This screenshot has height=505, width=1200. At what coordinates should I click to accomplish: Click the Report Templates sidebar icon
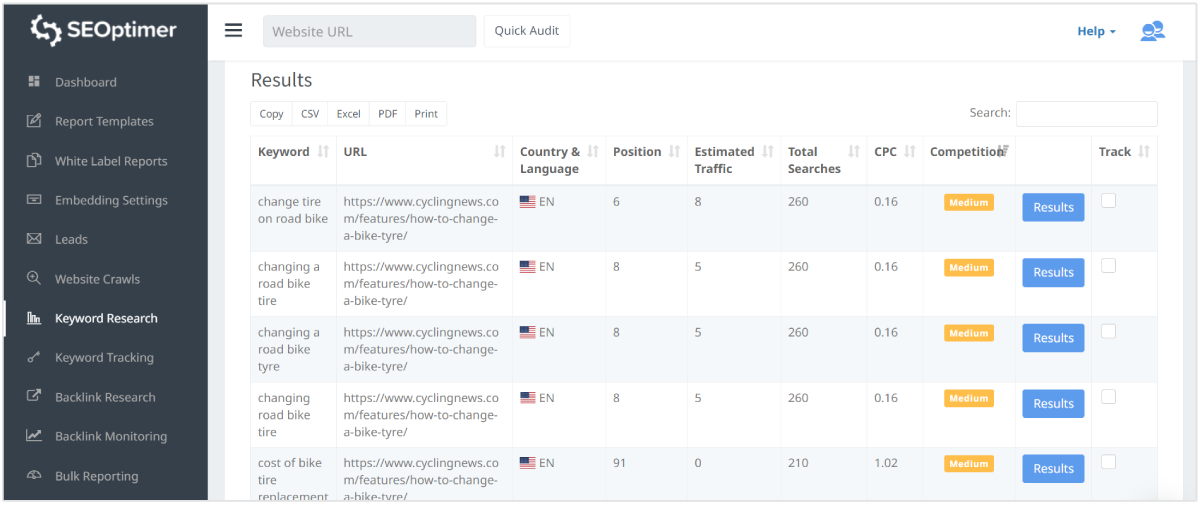[34, 121]
